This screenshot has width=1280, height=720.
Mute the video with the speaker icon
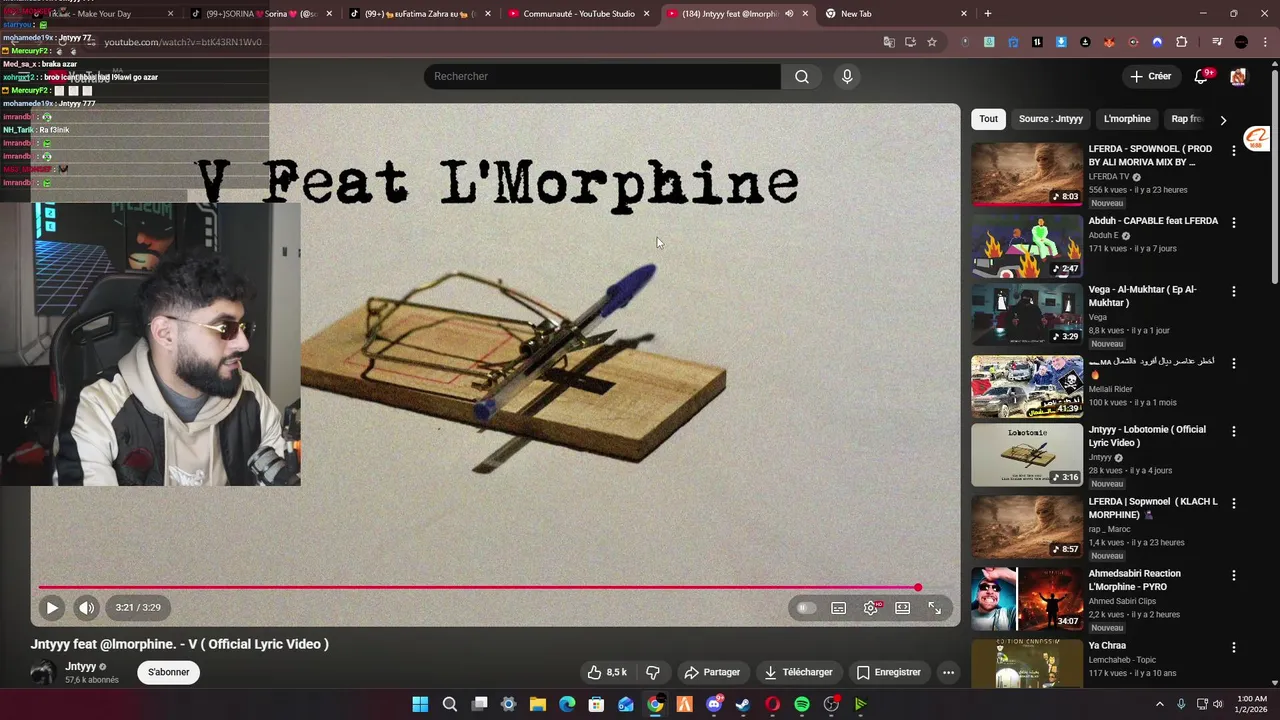click(x=87, y=607)
